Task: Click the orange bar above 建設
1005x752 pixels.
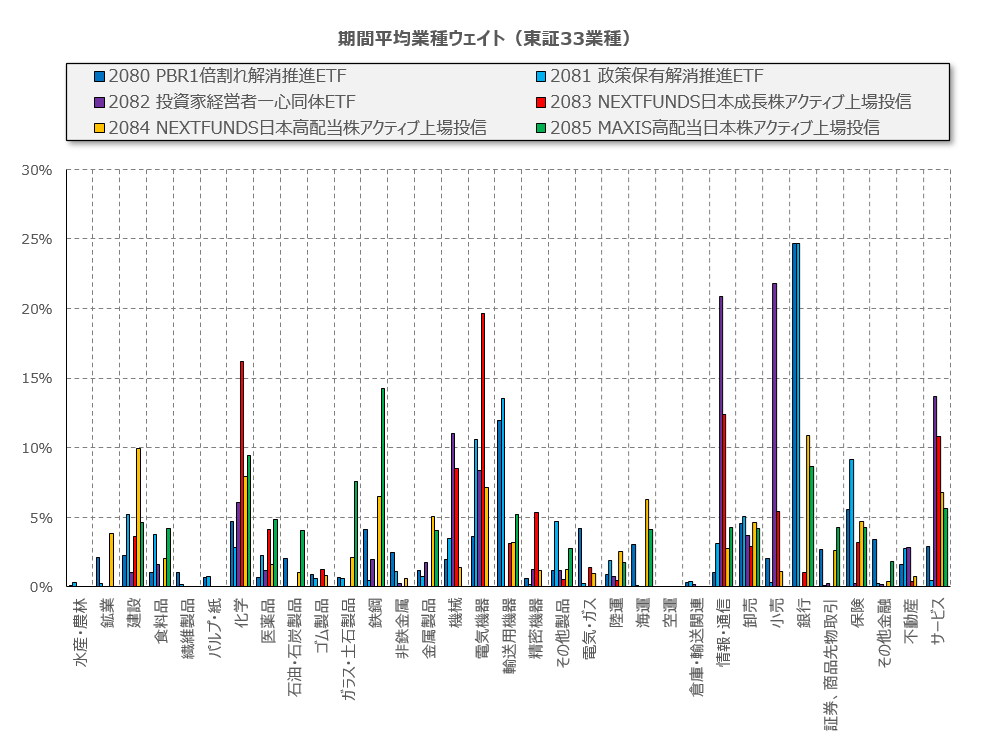Action: point(139,517)
